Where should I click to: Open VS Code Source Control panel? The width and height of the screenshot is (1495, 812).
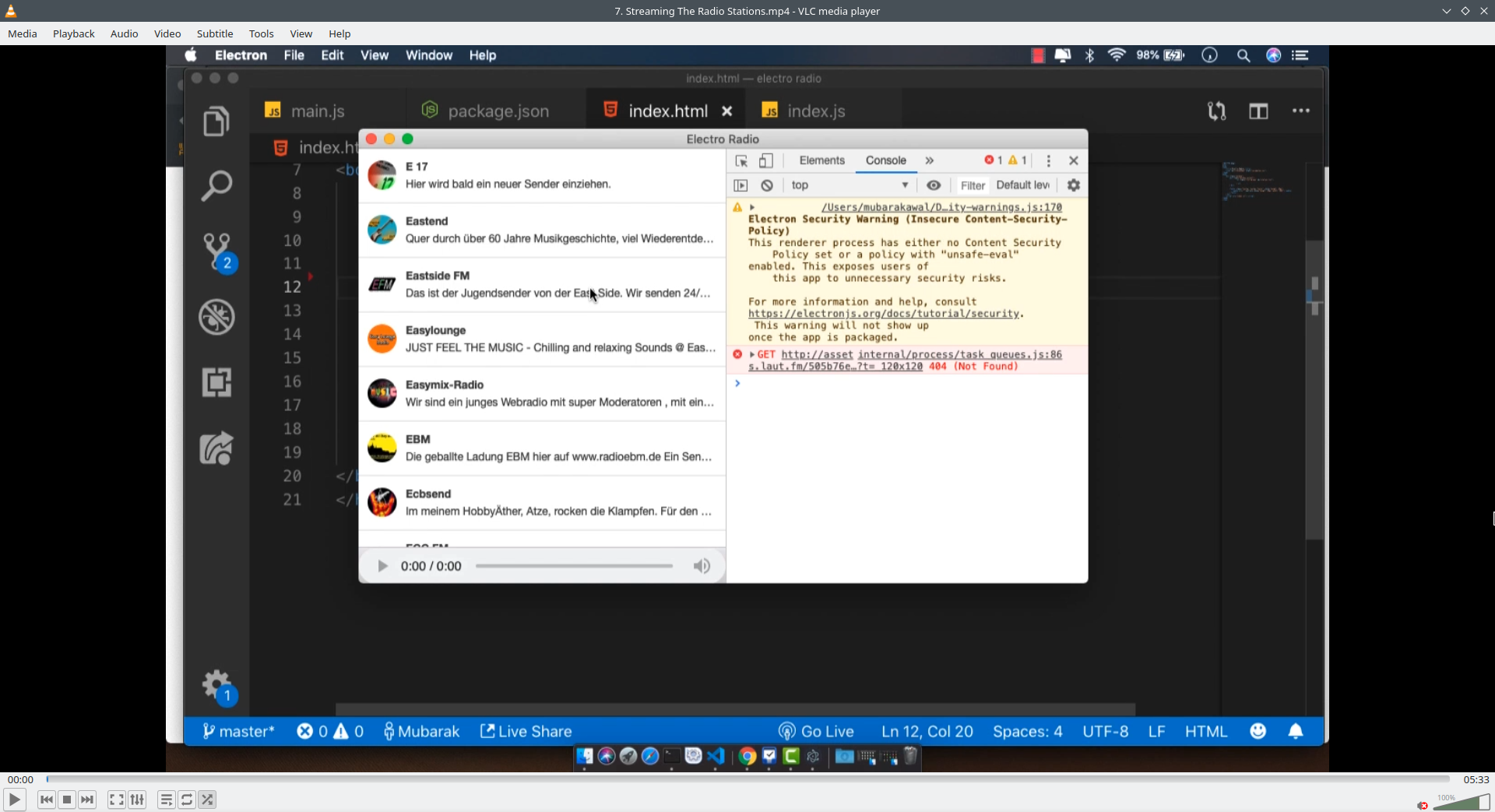click(x=218, y=251)
